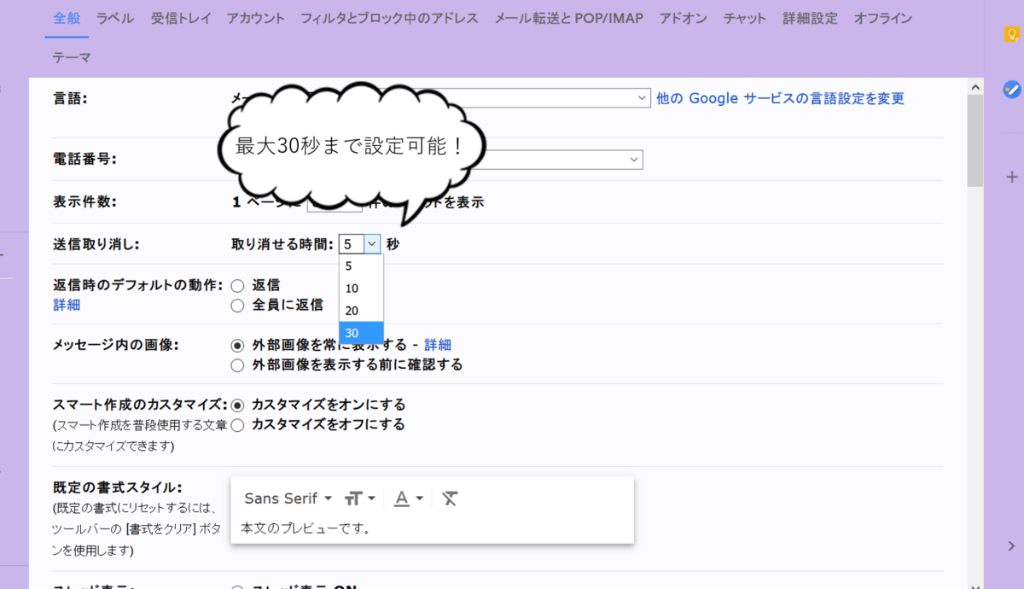Open the text color tool
1024x589 pixels.
(x=409, y=499)
